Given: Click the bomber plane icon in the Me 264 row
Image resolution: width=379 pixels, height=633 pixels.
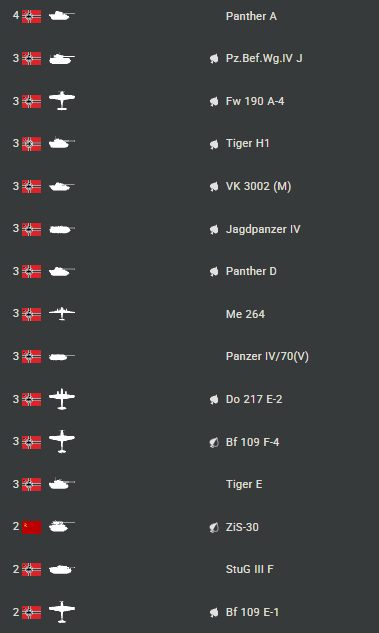Looking at the screenshot, I should 62,313.
